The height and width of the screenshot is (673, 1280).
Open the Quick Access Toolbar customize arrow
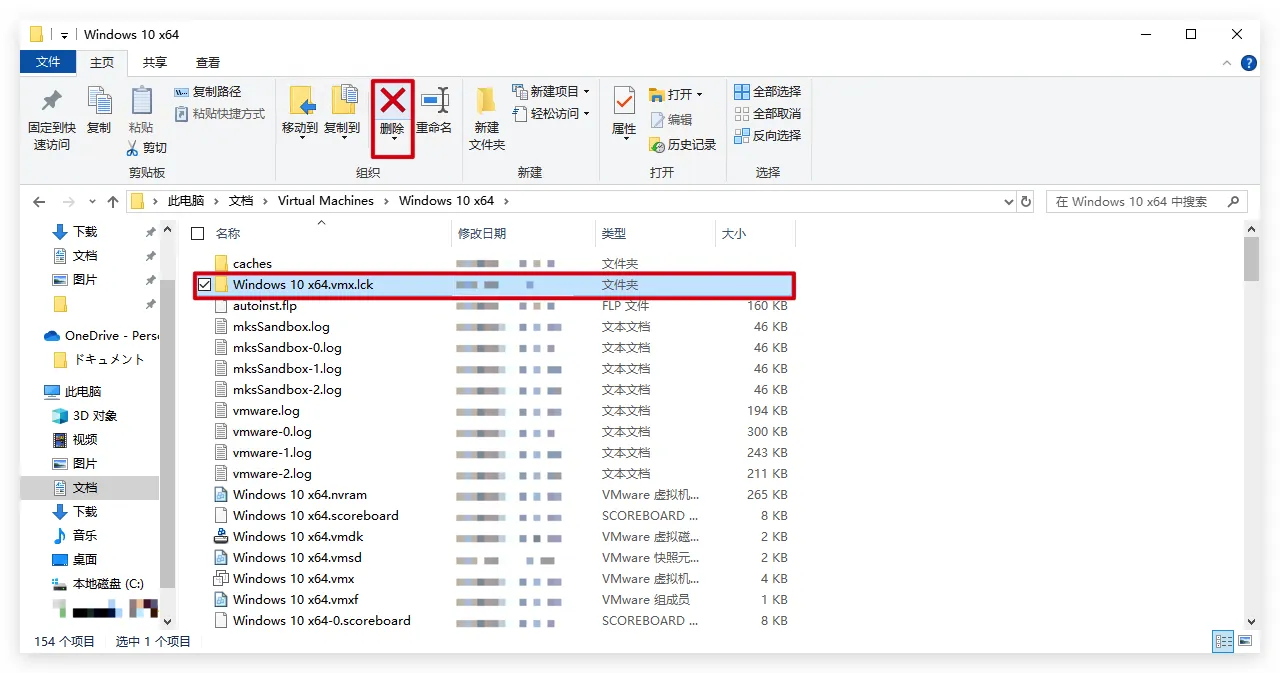pyautogui.click(x=65, y=35)
